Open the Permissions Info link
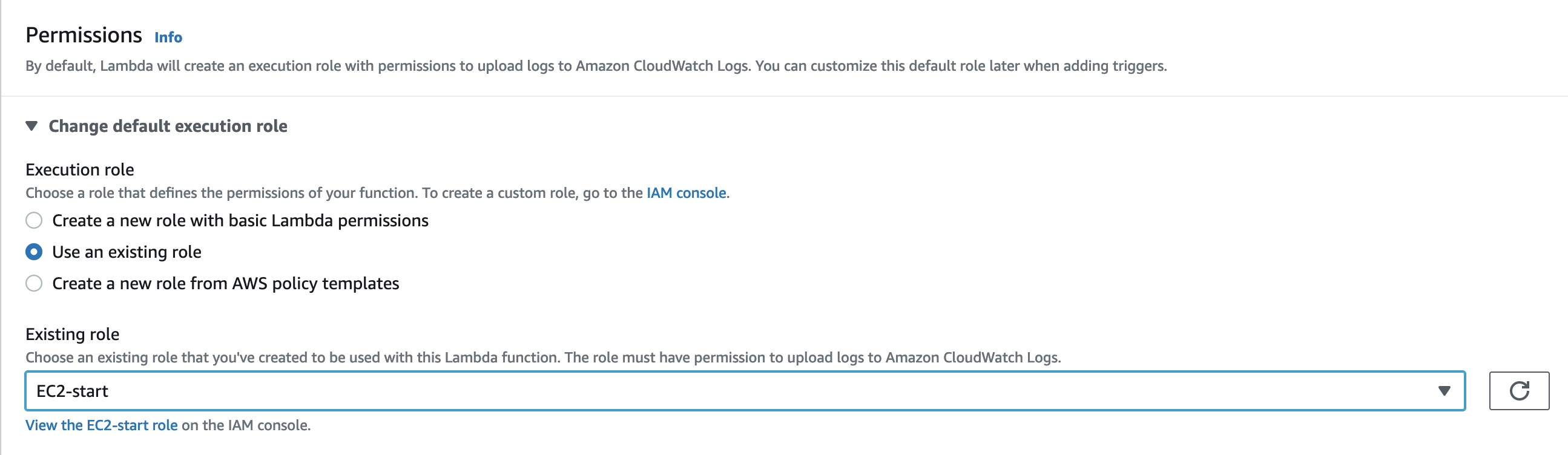The height and width of the screenshot is (455, 1568). 168,37
